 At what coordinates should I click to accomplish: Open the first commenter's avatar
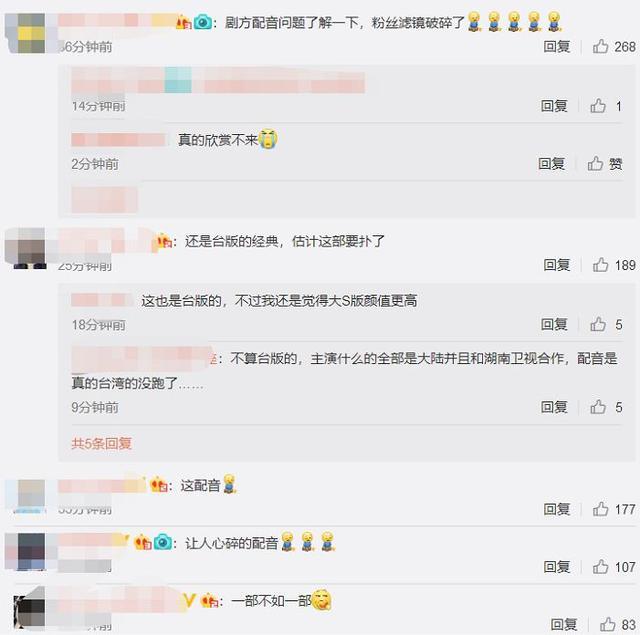26,33
